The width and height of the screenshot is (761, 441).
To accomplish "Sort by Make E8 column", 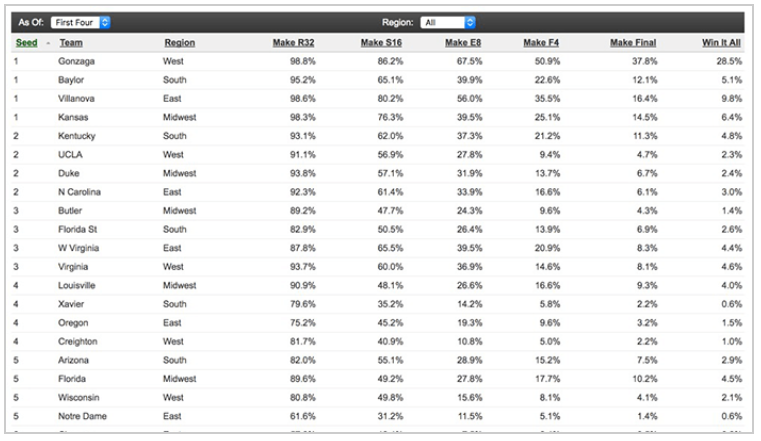I will pyautogui.click(x=463, y=43).
